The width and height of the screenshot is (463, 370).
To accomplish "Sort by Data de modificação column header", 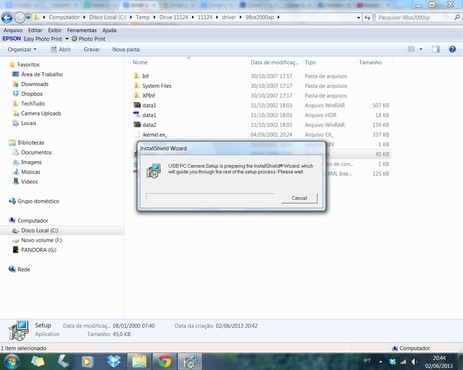I will tap(275, 62).
